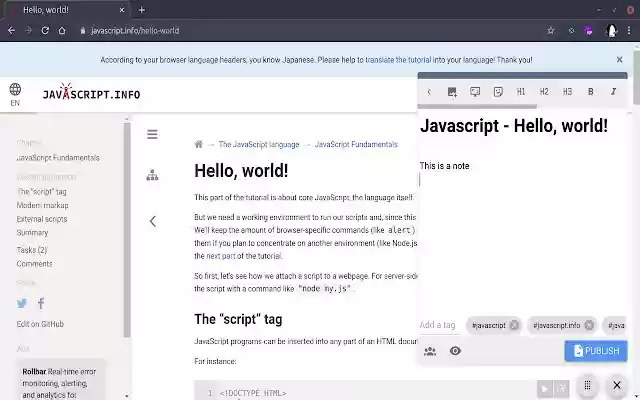Open the sitemap tree icon
Screen dimensions: 640x400
[x=152, y=176]
